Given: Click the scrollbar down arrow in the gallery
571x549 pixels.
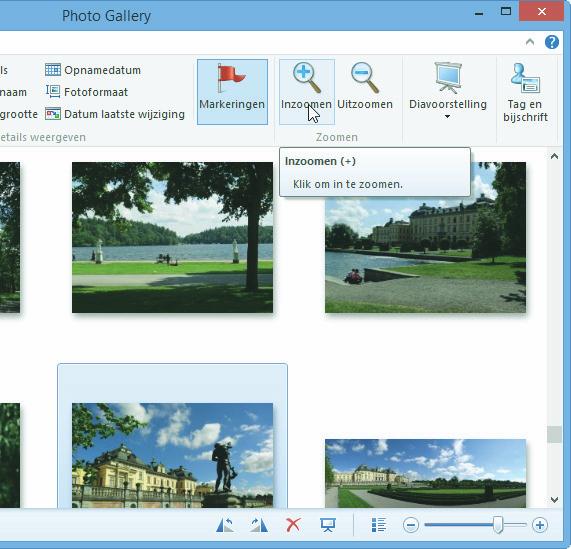Looking at the screenshot, I should coord(554,500).
